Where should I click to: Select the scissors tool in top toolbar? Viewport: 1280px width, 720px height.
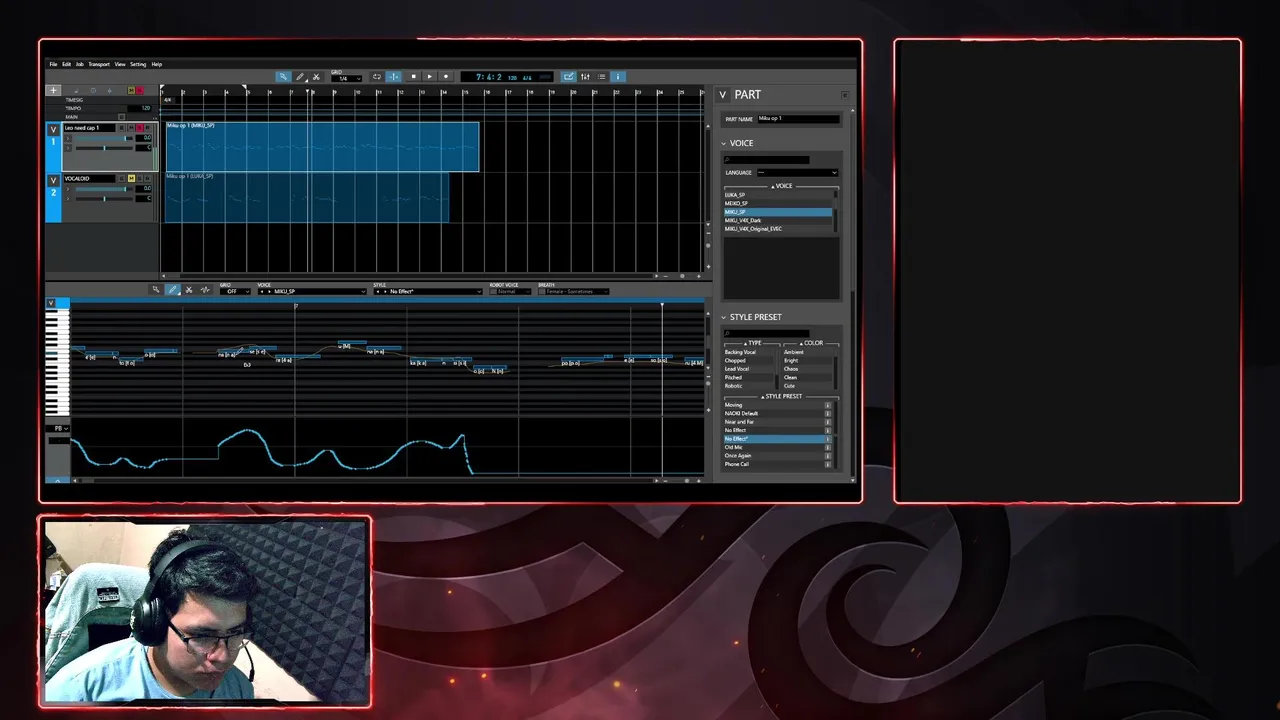[x=316, y=77]
